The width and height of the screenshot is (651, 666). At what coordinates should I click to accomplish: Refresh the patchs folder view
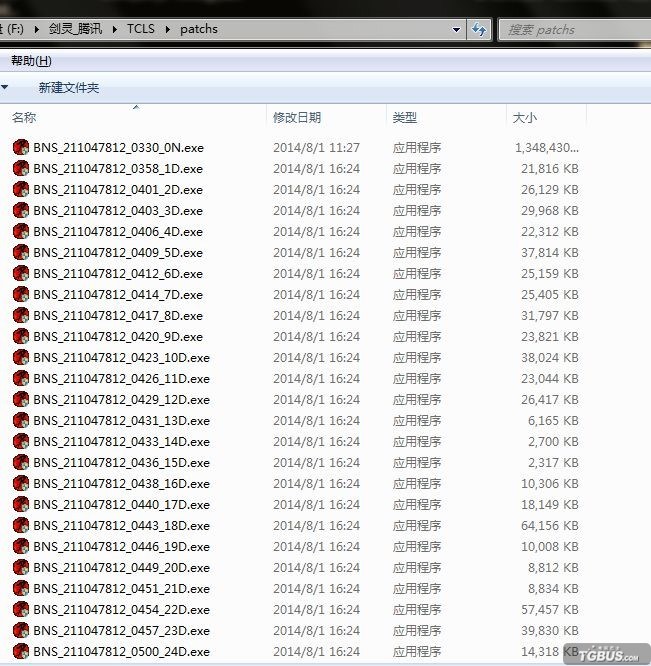tap(479, 29)
